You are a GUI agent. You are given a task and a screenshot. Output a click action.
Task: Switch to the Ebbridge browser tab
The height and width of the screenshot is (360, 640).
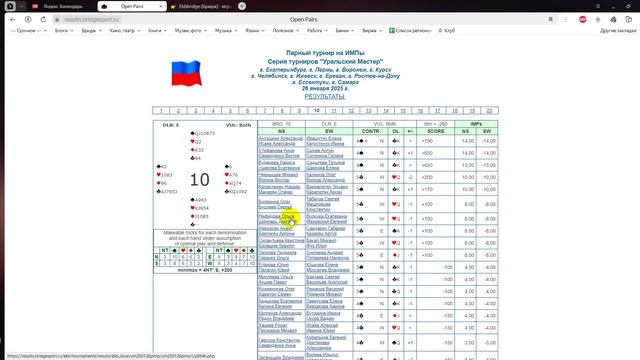click(x=201, y=7)
